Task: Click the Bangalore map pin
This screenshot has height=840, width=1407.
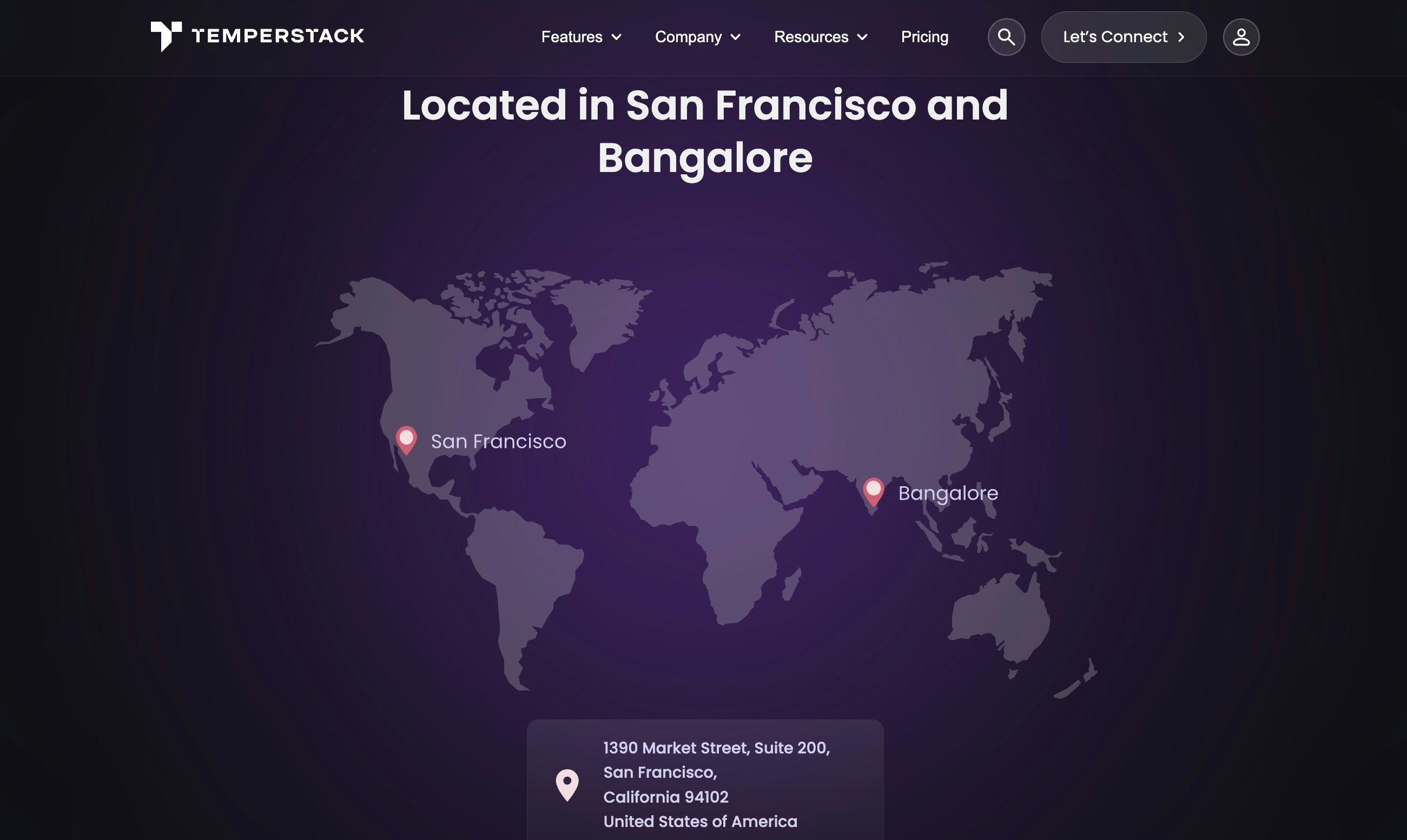Action: pyautogui.click(x=873, y=491)
